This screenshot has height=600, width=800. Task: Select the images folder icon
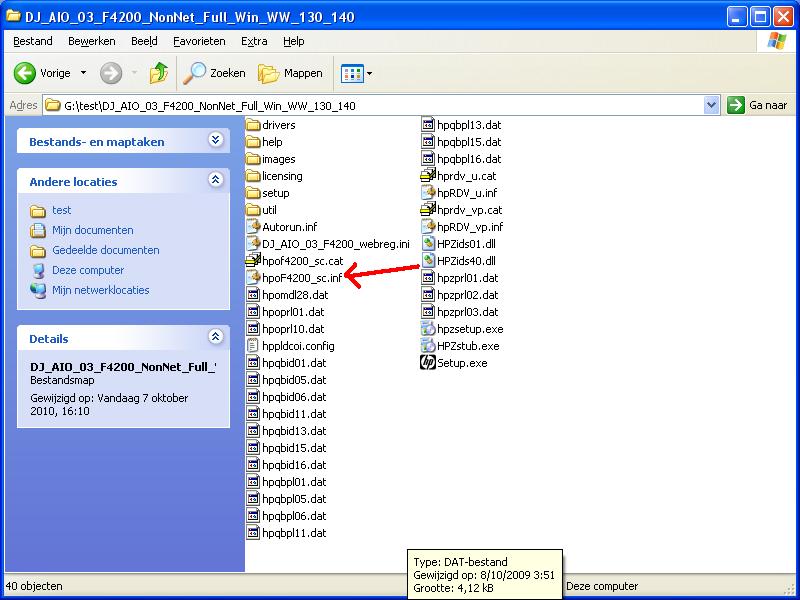(x=253, y=159)
